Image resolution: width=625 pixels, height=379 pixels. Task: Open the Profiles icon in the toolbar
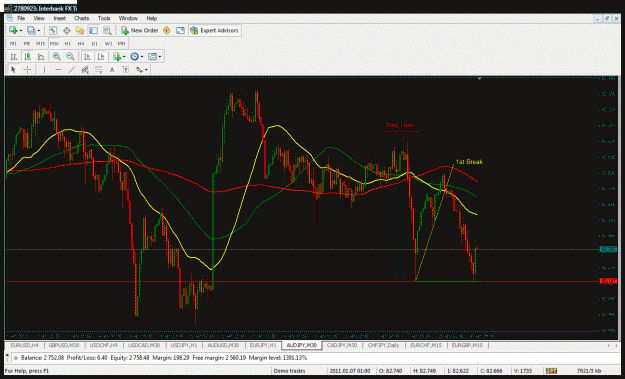click(31, 30)
